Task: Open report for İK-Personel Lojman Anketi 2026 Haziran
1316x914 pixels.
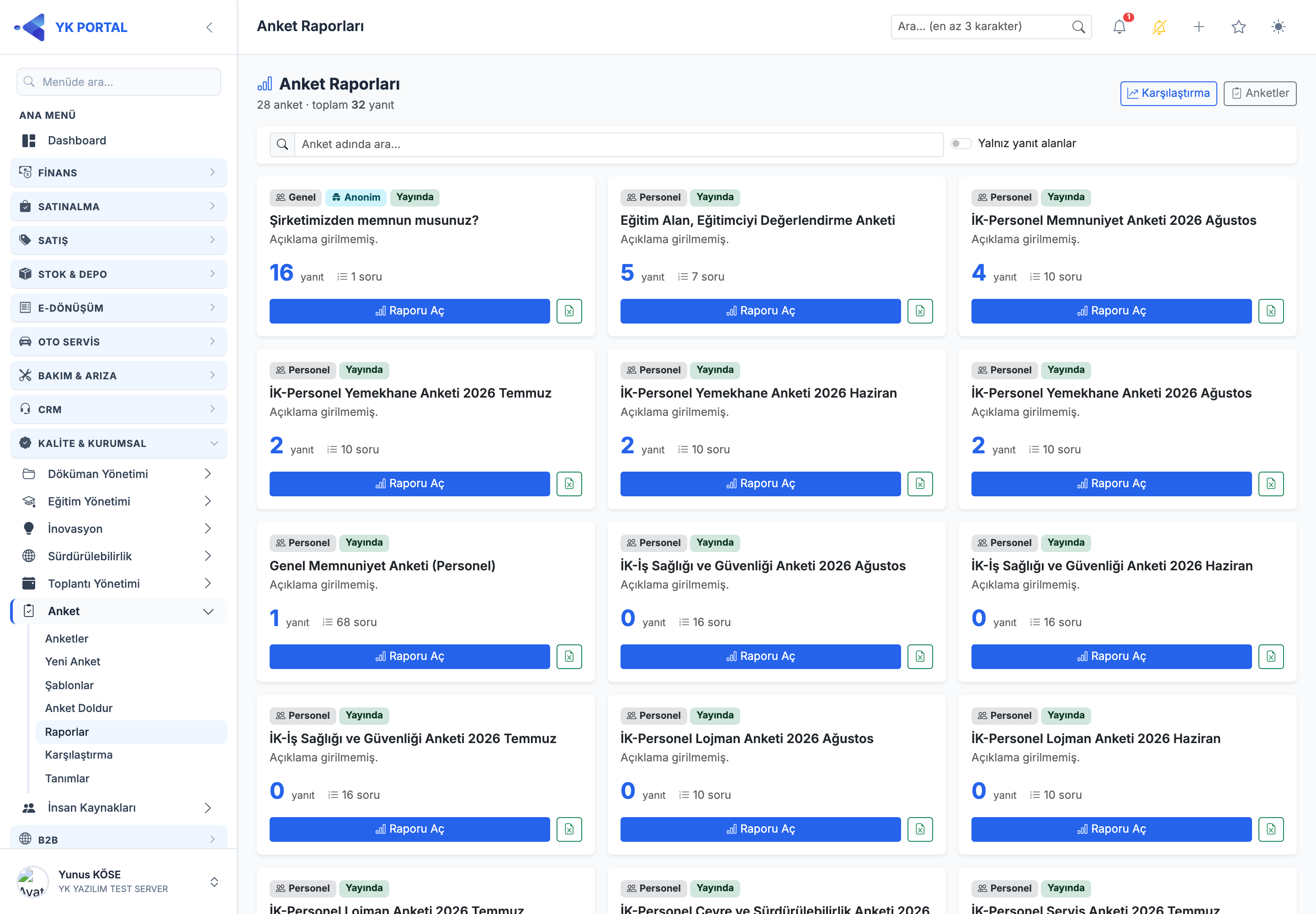Action: 1111,829
